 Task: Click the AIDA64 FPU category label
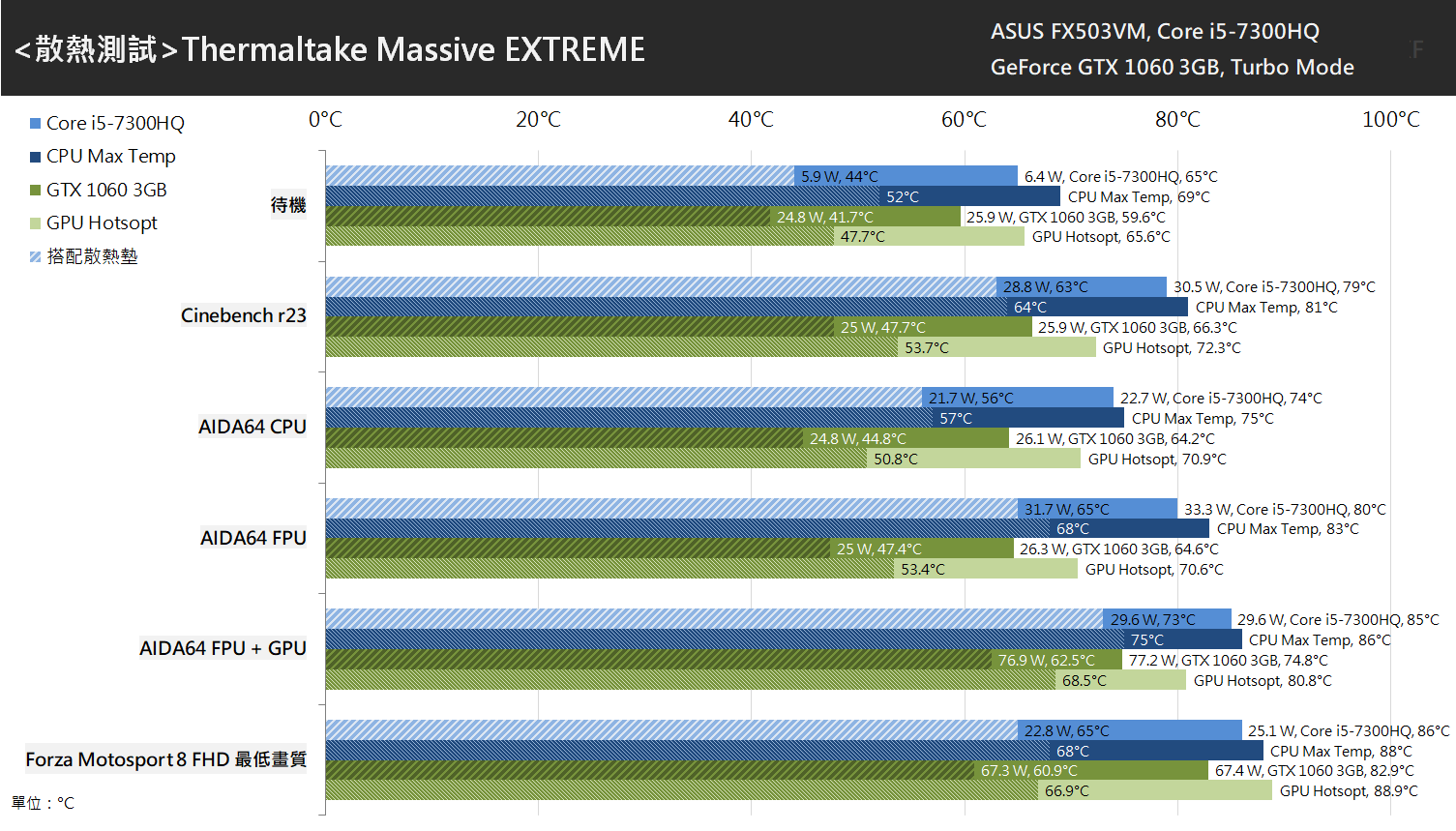coord(253,538)
